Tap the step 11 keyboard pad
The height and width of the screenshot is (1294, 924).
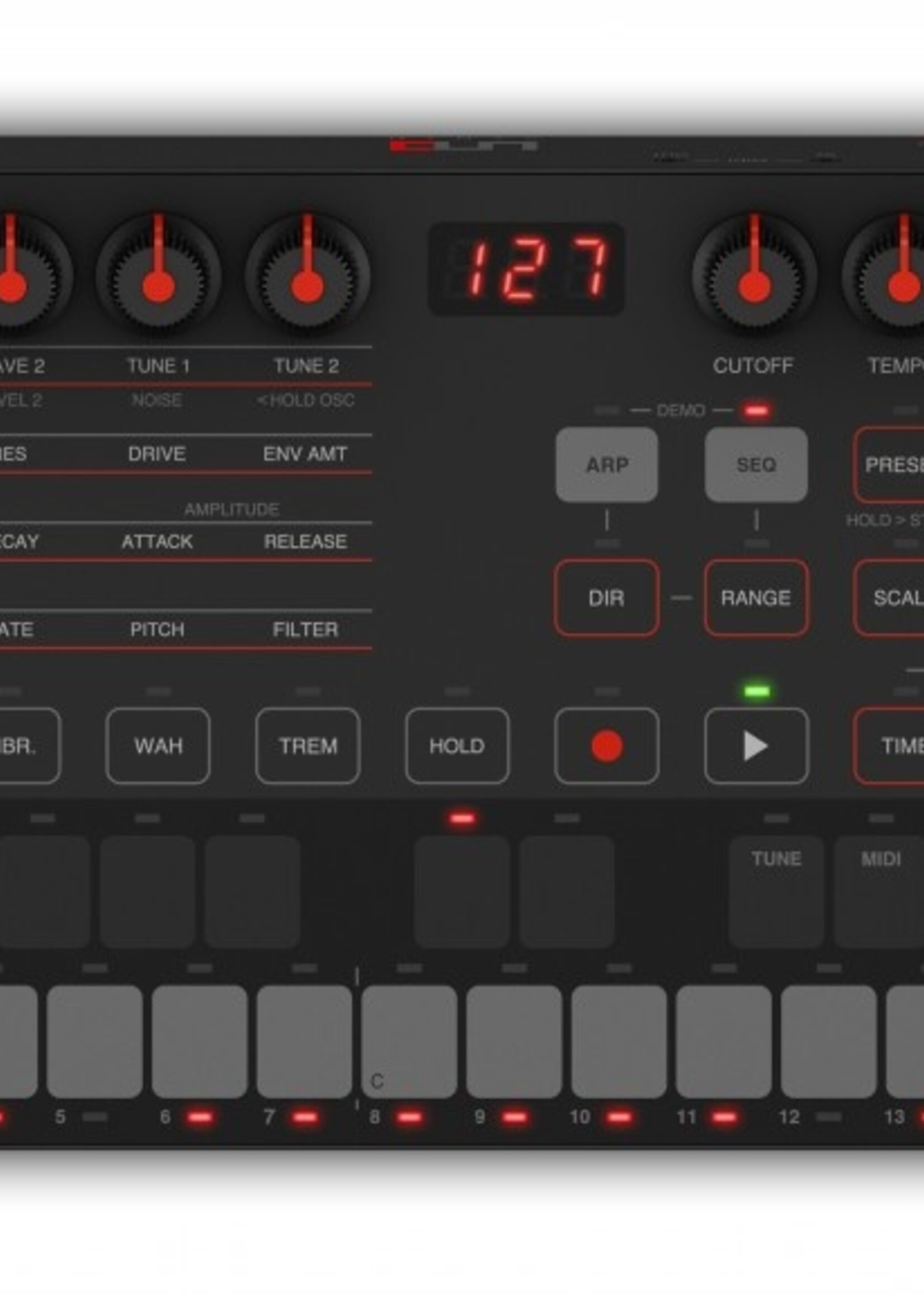coord(724,1041)
